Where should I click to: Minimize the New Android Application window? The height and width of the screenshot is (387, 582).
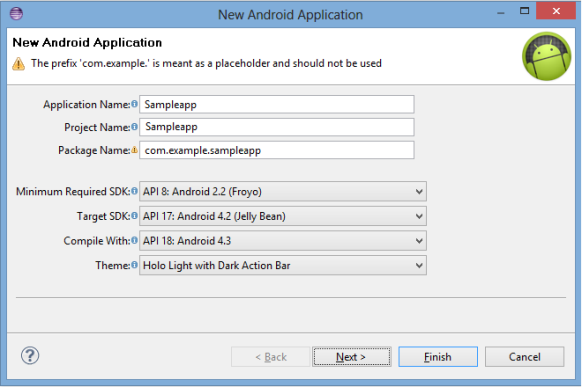click(501, 12)
